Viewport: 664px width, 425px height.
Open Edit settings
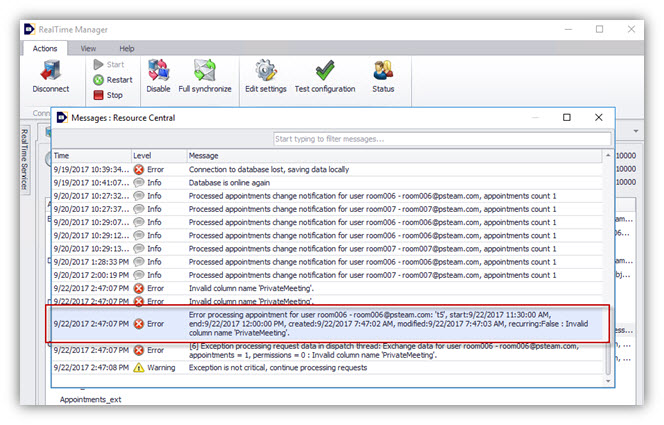click(266, 76)
